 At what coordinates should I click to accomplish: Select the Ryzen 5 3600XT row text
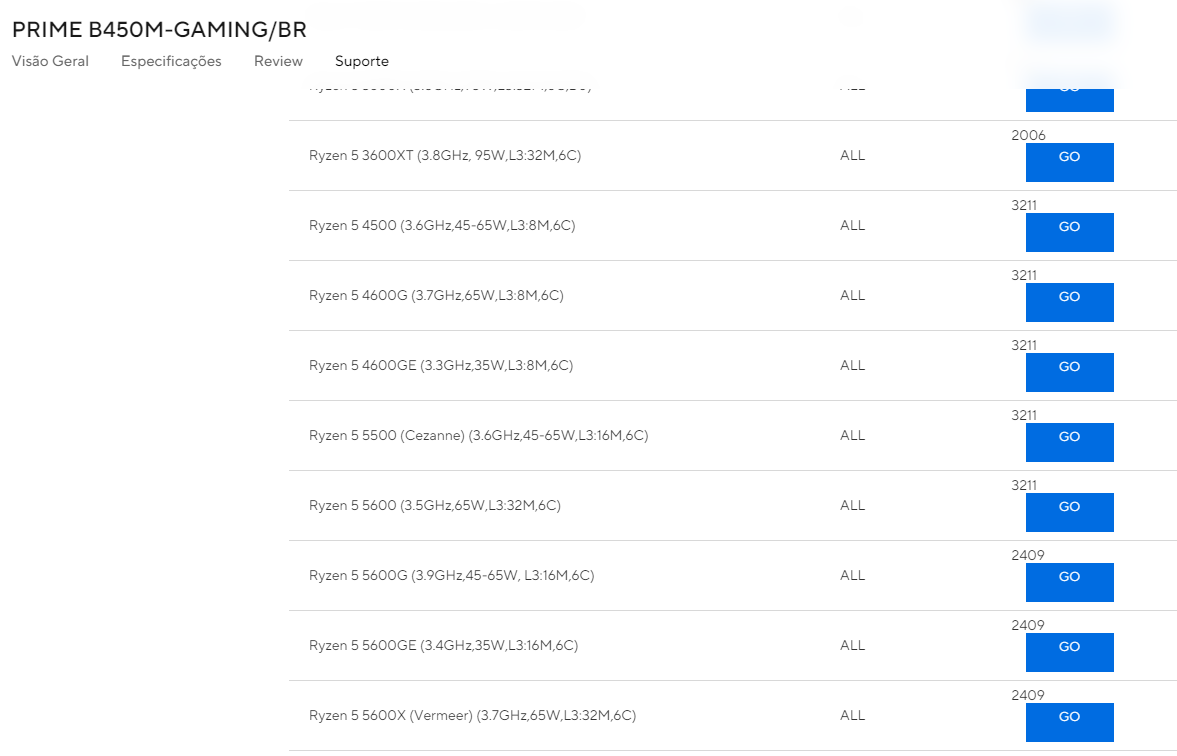coord(445,155)
